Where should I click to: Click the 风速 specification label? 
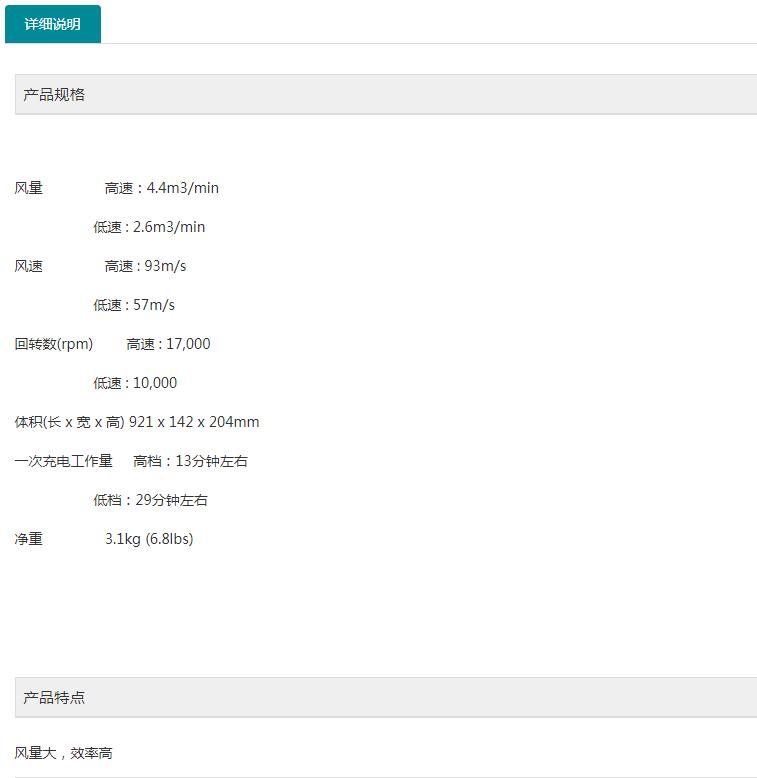pos(29,266)
